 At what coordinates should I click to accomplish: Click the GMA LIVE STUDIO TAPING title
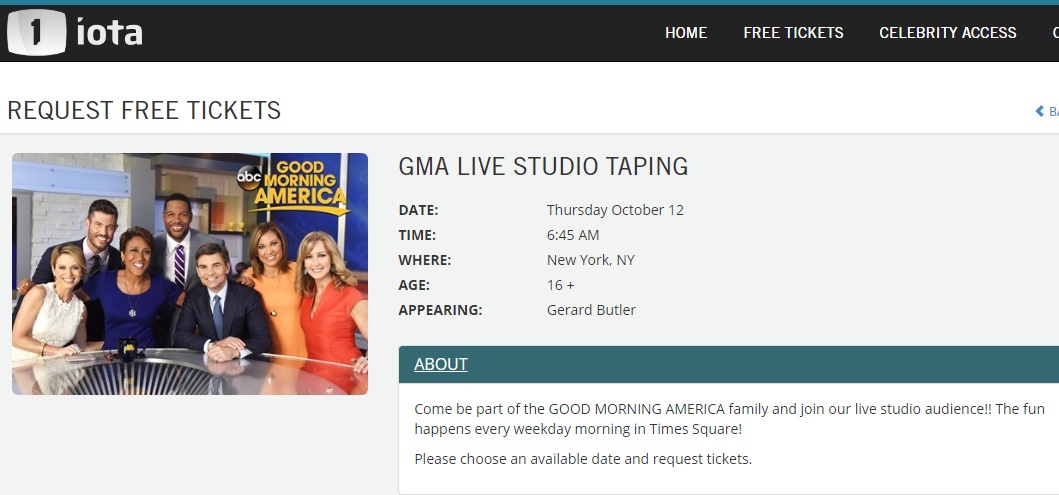[543, 166]
